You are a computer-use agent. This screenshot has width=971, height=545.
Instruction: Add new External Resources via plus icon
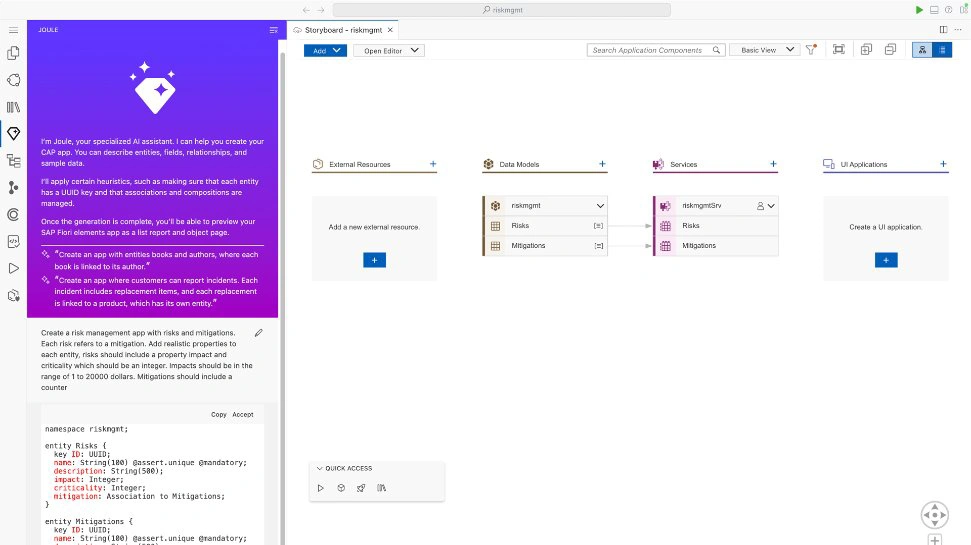click(433, 164)
